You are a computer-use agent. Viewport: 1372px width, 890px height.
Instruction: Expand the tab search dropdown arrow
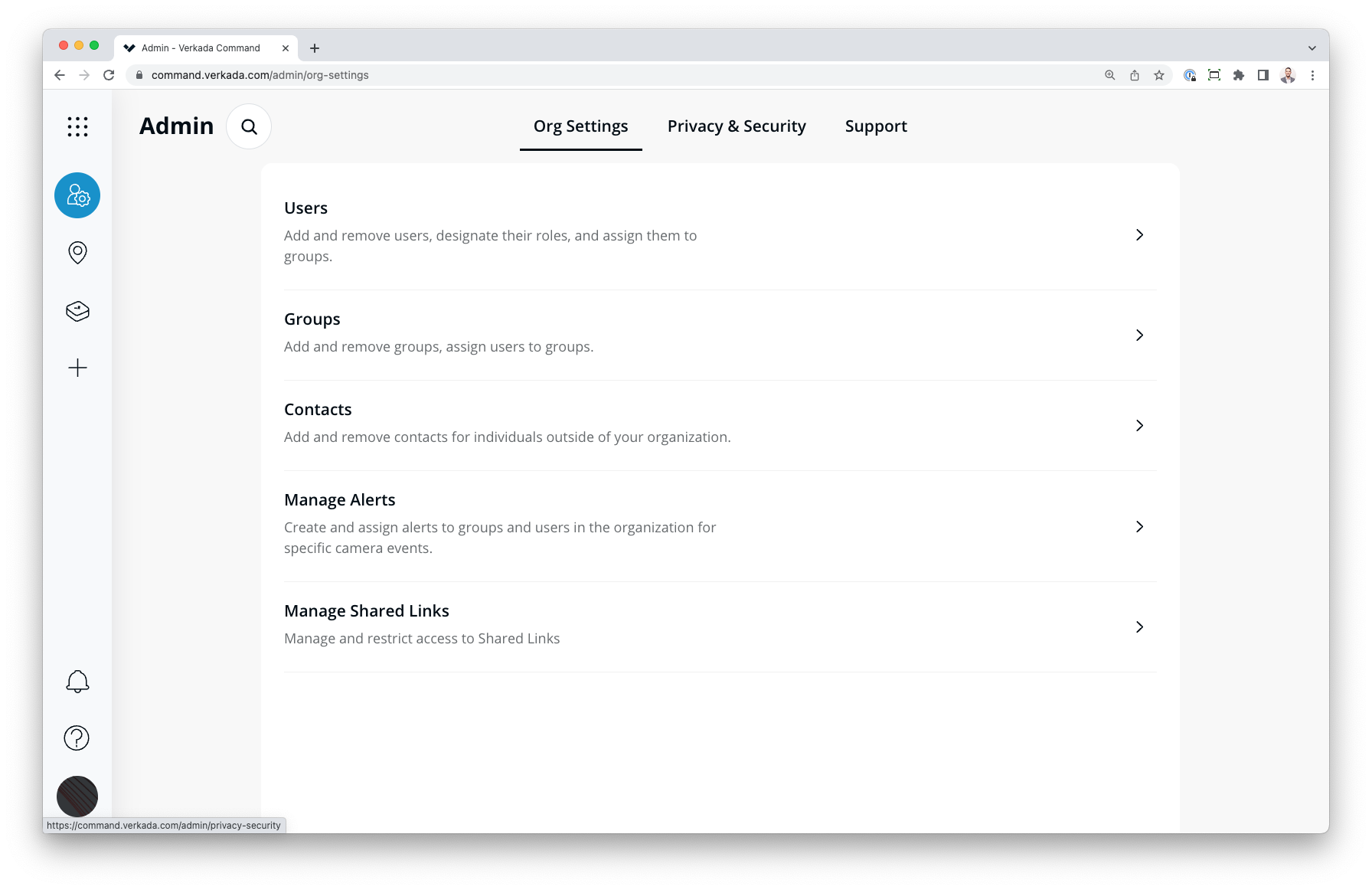click(x=1312, y=48)
